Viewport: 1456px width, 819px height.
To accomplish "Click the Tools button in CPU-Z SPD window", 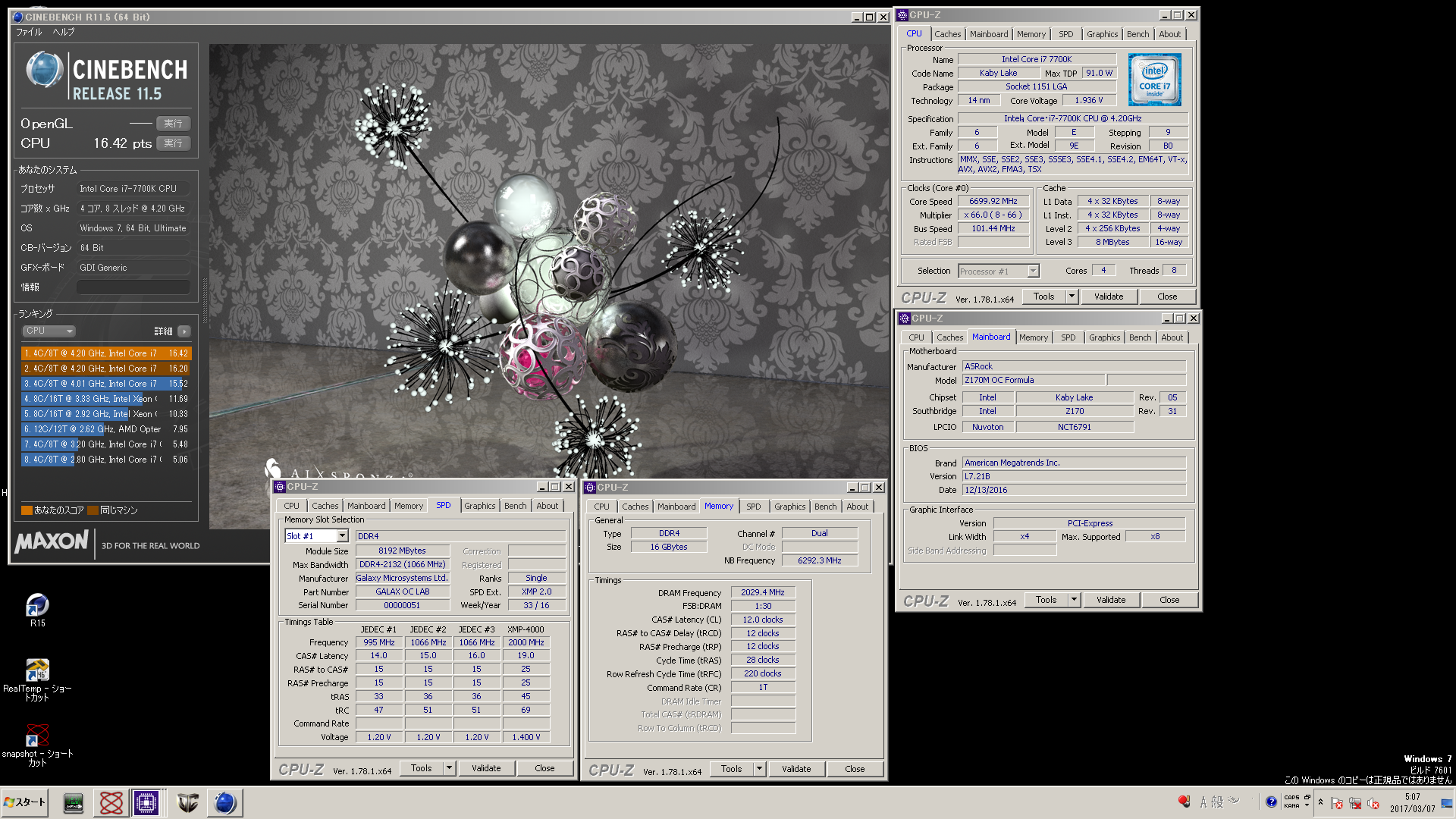I will [x=421, y=768].
